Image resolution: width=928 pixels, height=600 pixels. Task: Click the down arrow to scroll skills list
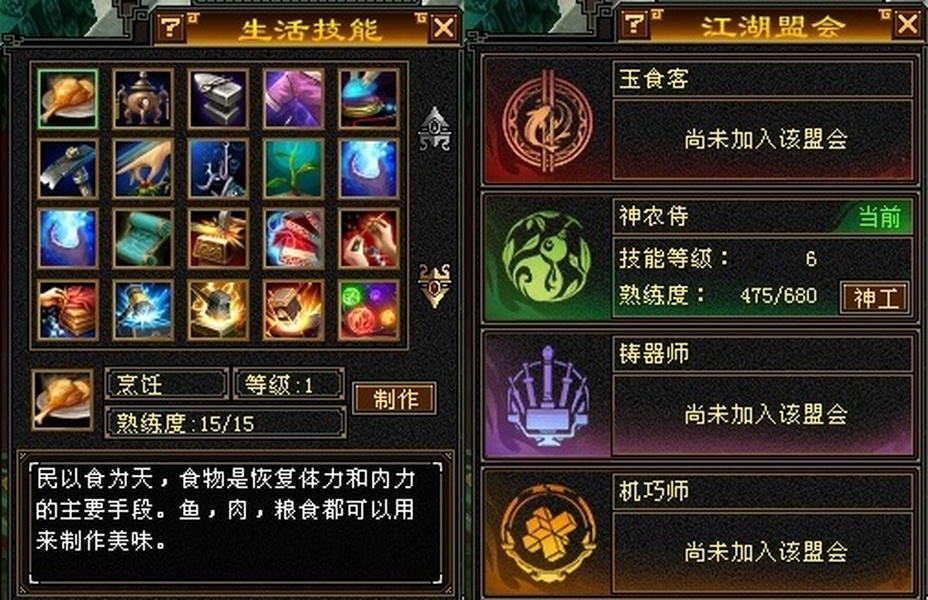coord(434,285)
